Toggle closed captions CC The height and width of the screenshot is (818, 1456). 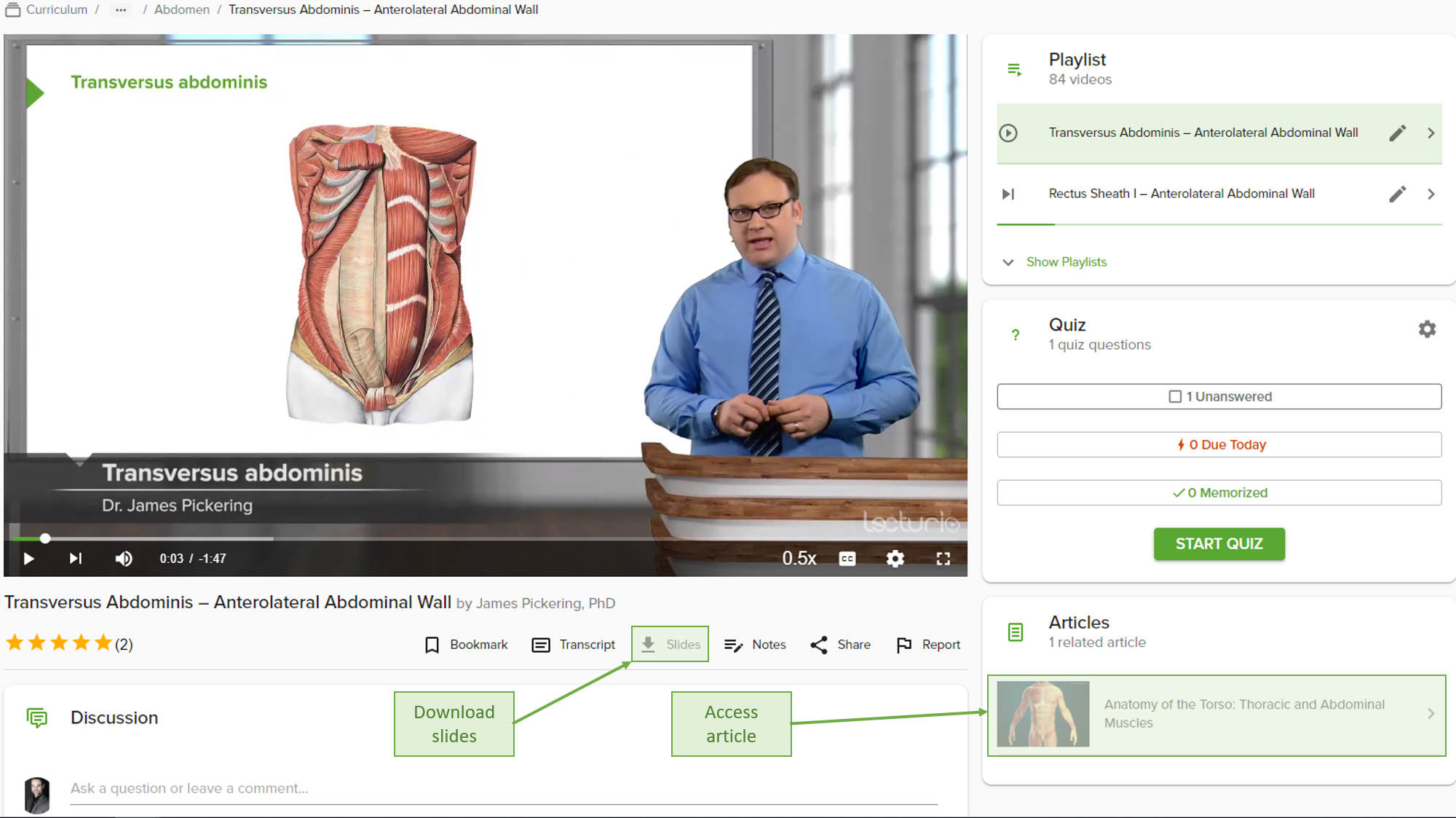pos(847,559)
